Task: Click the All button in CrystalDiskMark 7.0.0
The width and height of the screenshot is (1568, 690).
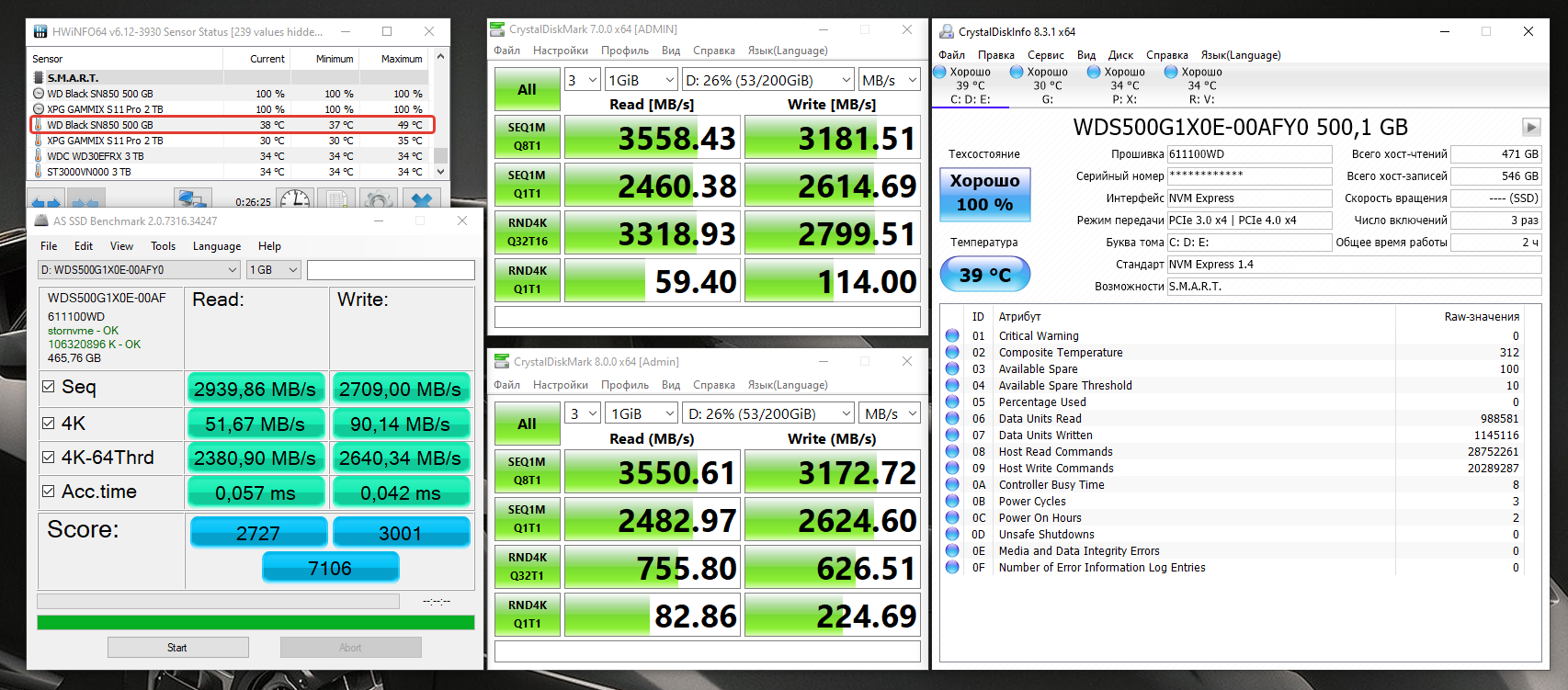Action: point(527,89)
